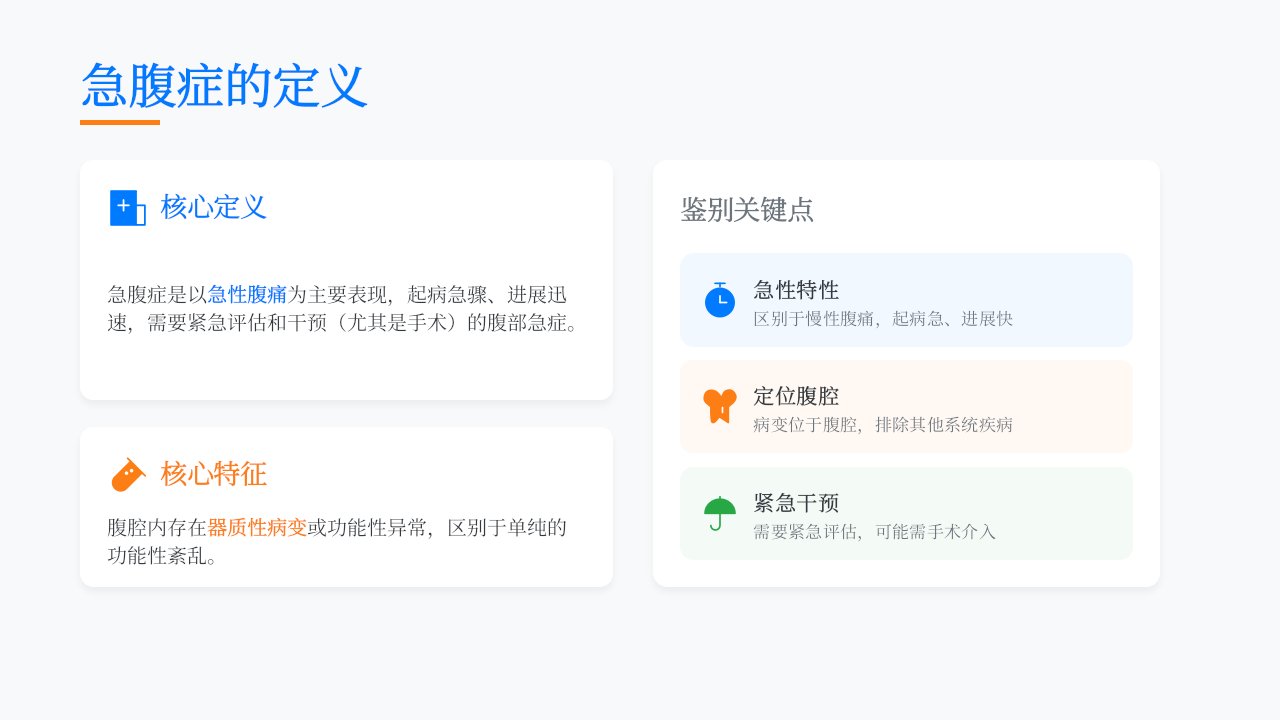Click the highlighted 器质性病变 orange text
The width and height of the screenshot is (1280, 720).
tap(257, 528)
